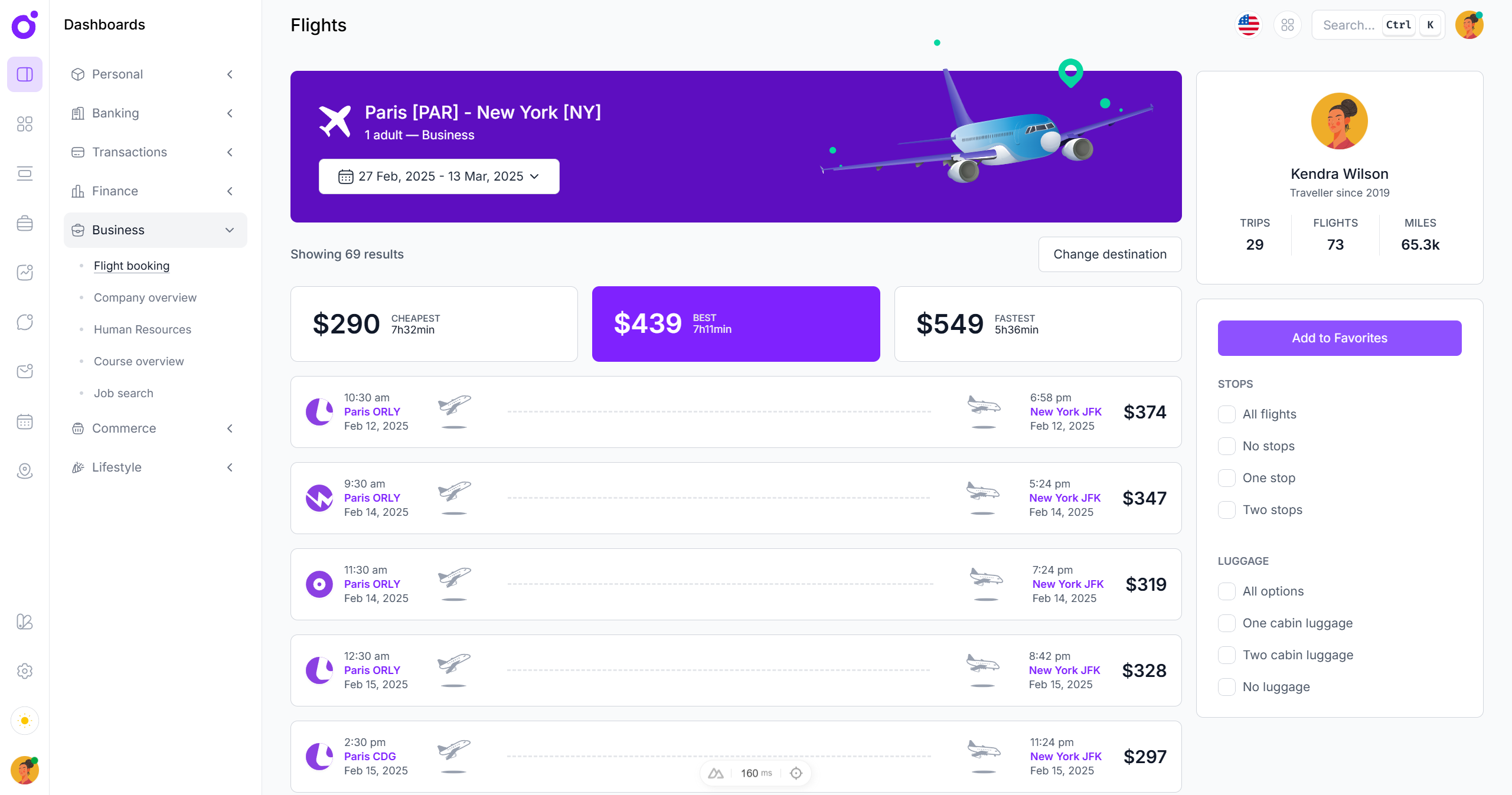This screenshot has width=1512, height=795.
Task: Check the No stops filter
Action: coord(1227,446)
